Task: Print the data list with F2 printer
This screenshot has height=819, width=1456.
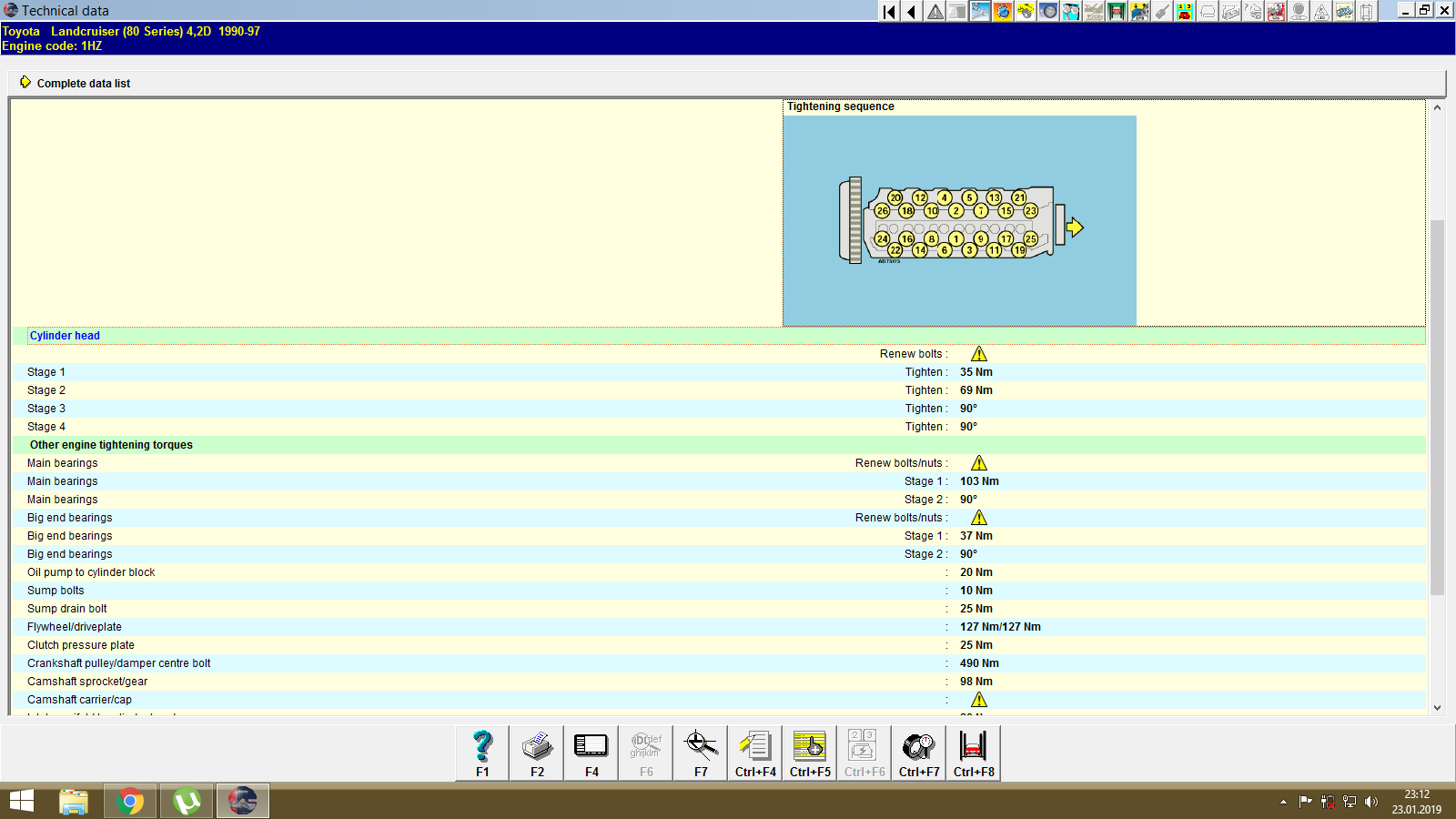Action: [537, 753]
